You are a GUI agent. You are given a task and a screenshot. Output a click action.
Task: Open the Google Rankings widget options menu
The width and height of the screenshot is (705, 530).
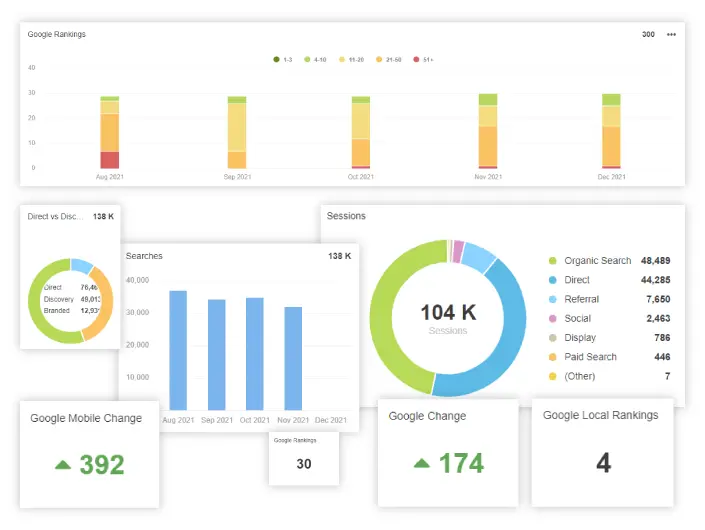tap(671, 34)
